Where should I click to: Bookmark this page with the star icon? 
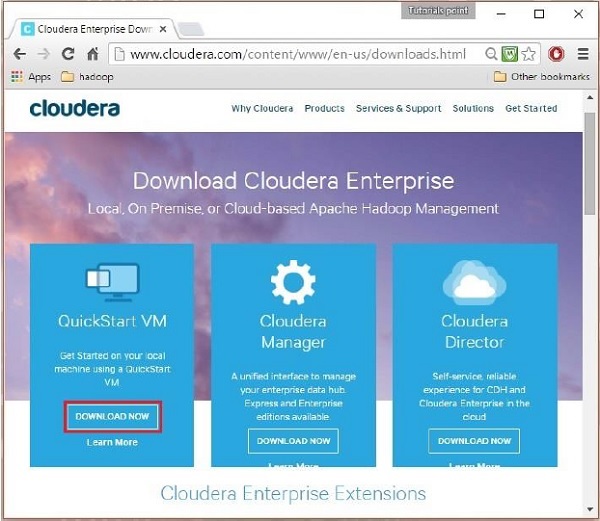point(529,54)
